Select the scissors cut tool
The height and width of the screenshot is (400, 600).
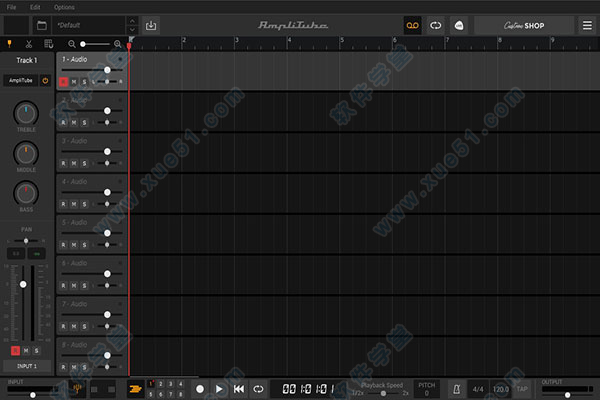coord(29,44)
